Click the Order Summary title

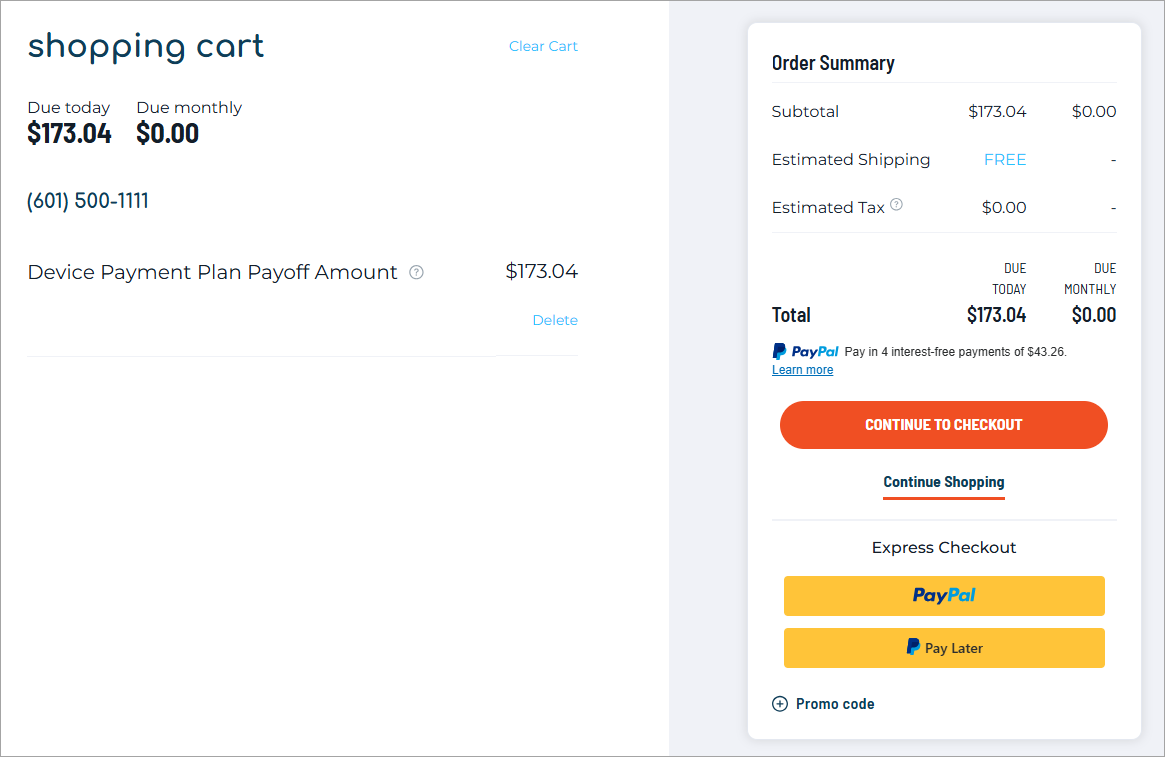[x=832, y=62]
